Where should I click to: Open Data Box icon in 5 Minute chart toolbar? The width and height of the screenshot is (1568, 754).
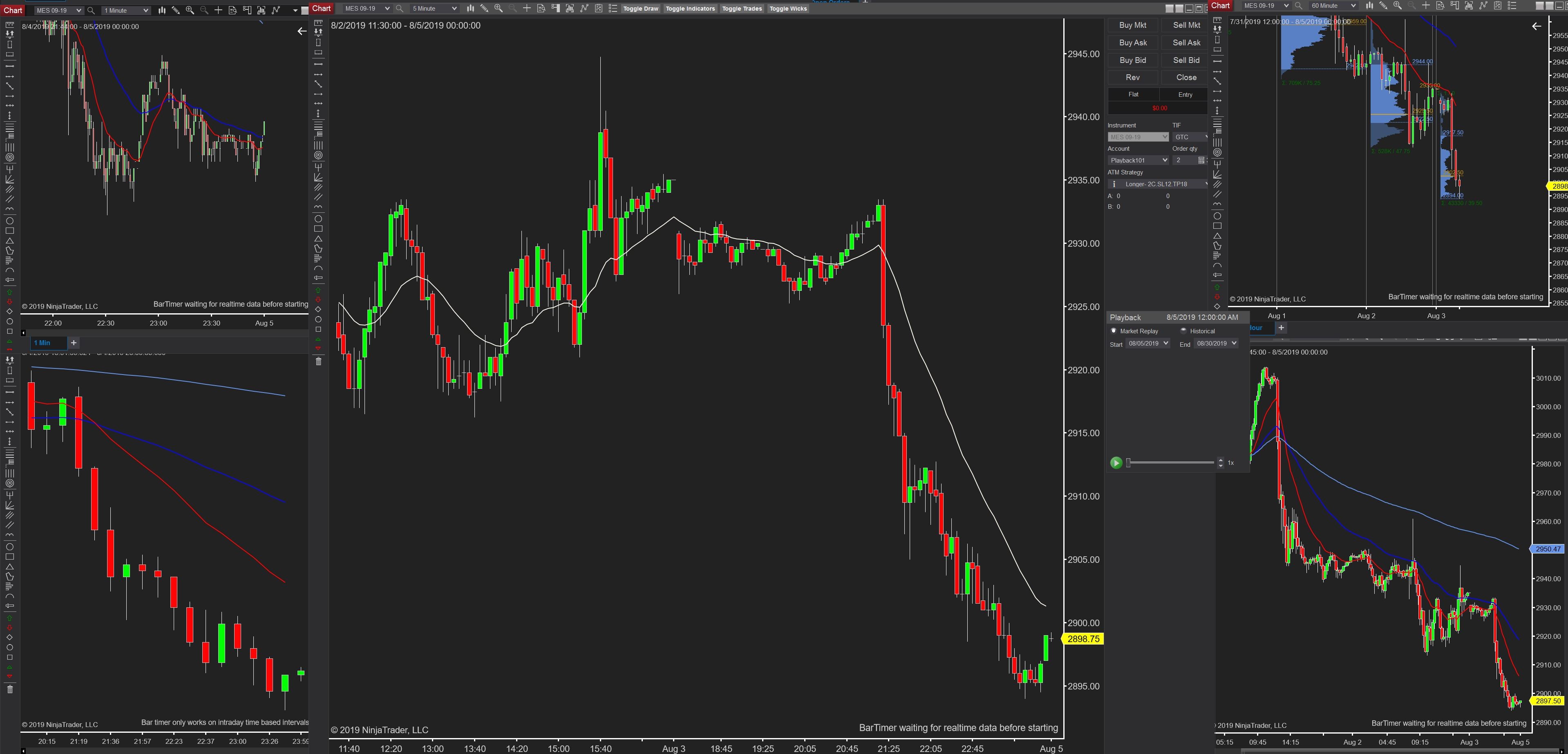click(541, 9)
